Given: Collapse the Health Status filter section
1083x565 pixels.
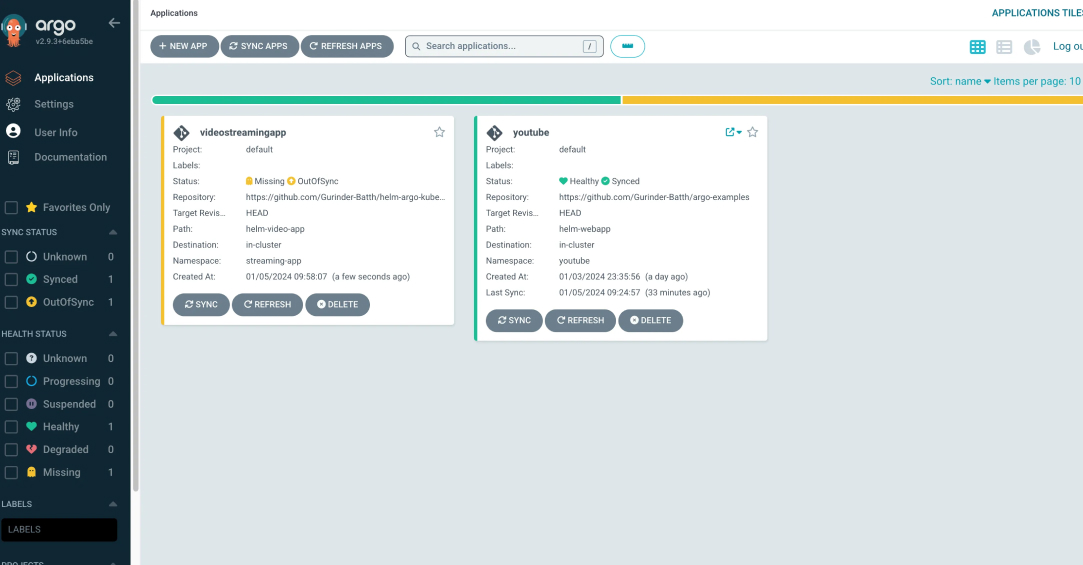Looking at the screenshot, I should 112,334.
